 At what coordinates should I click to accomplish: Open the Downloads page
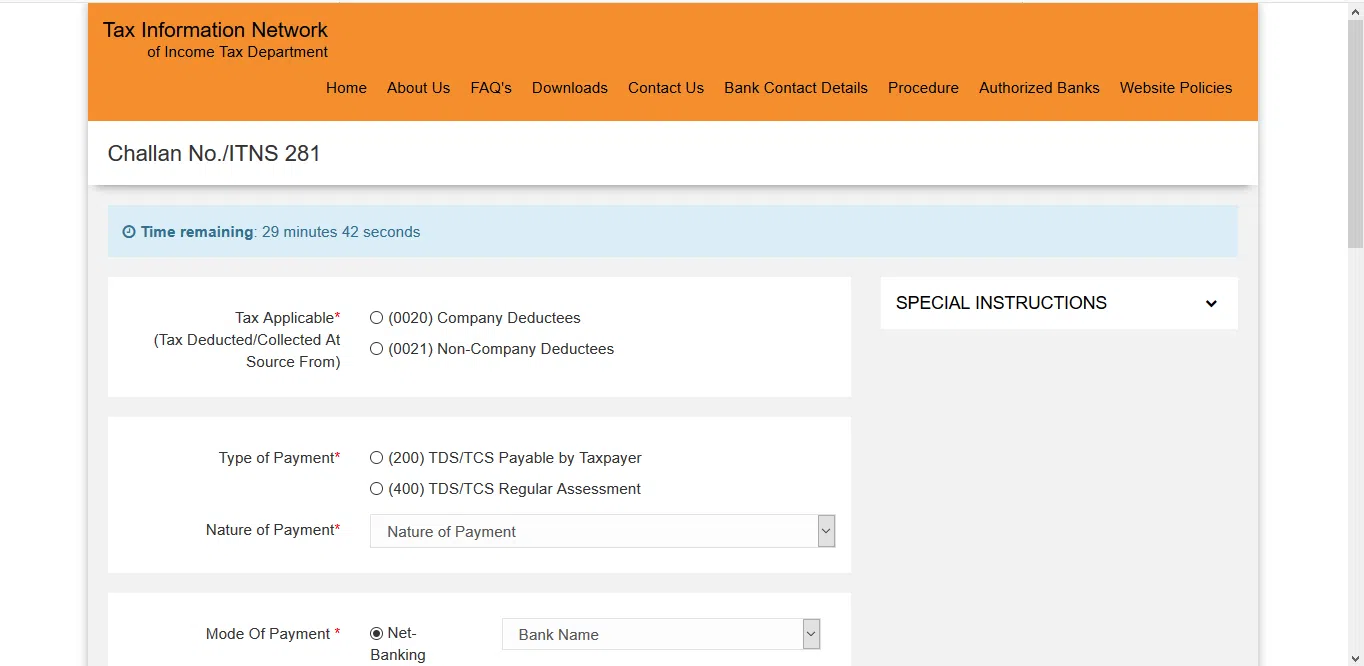569,88
